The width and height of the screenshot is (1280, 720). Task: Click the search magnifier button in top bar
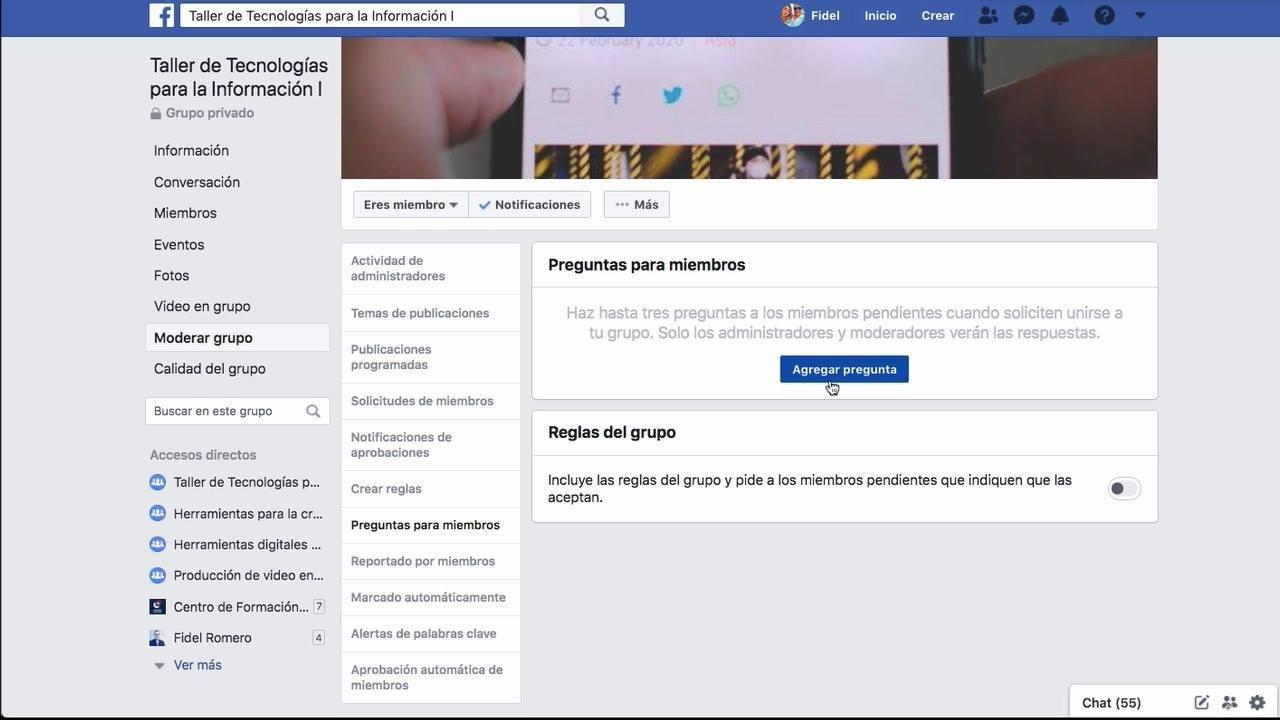pyautogui.click(x=602, y=15)
